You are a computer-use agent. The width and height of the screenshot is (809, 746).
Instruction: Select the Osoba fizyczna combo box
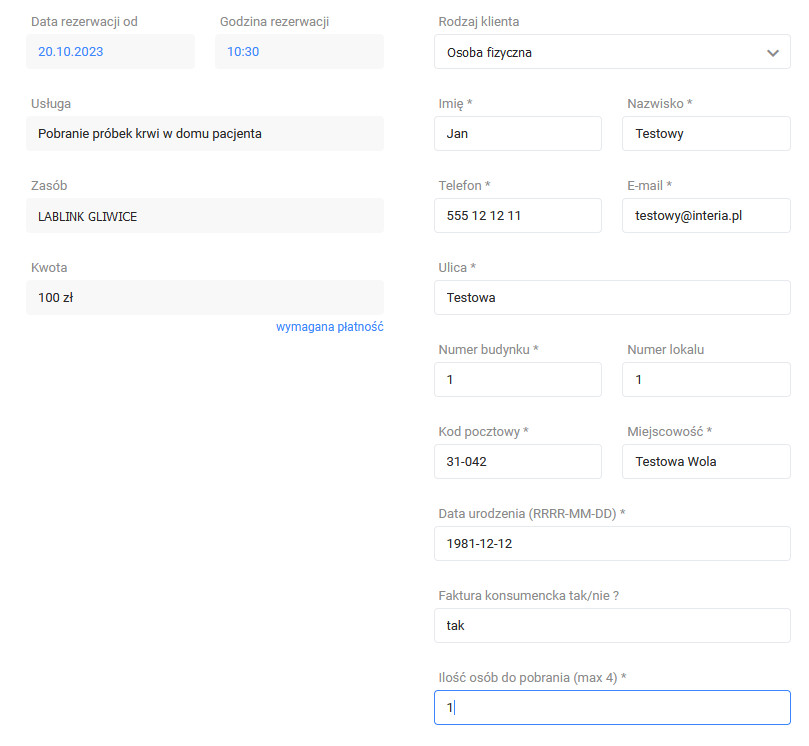point(612,52)
